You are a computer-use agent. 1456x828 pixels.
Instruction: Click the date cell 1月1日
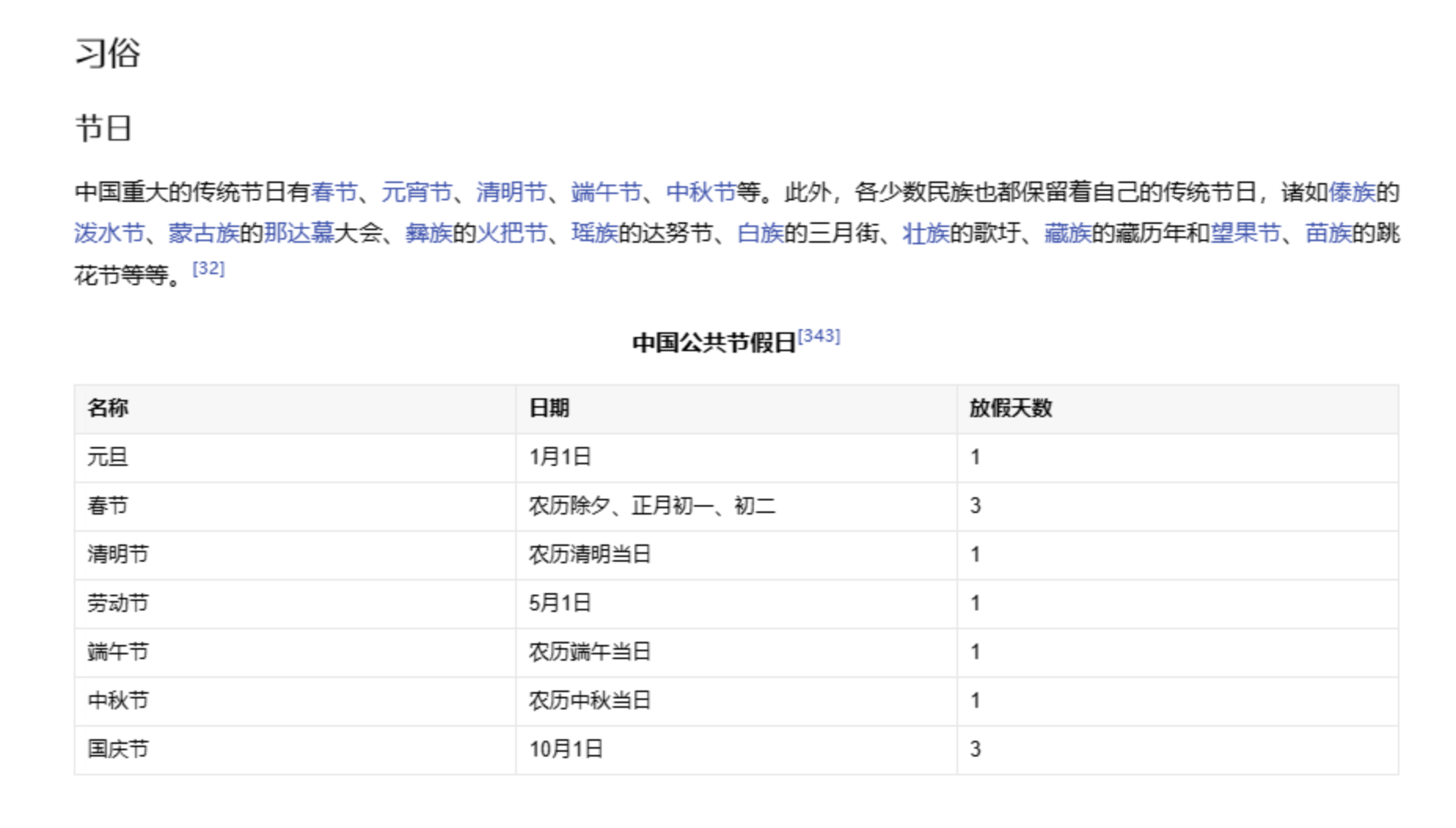[x=736, y=457]
